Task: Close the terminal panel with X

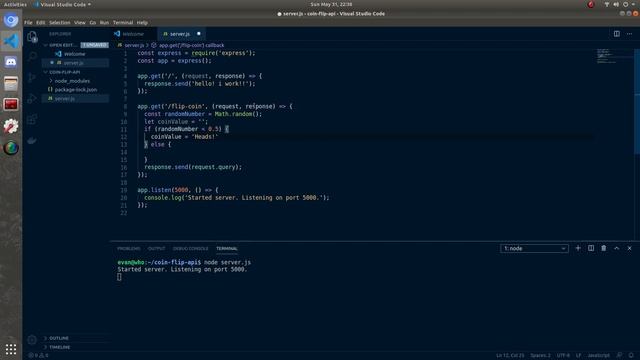Action: coord(629,248)
